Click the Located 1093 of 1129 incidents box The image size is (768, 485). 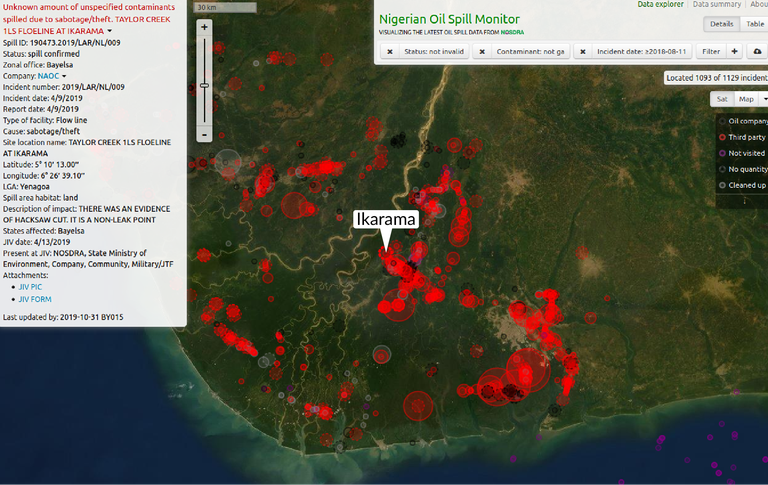pos(716,78)
